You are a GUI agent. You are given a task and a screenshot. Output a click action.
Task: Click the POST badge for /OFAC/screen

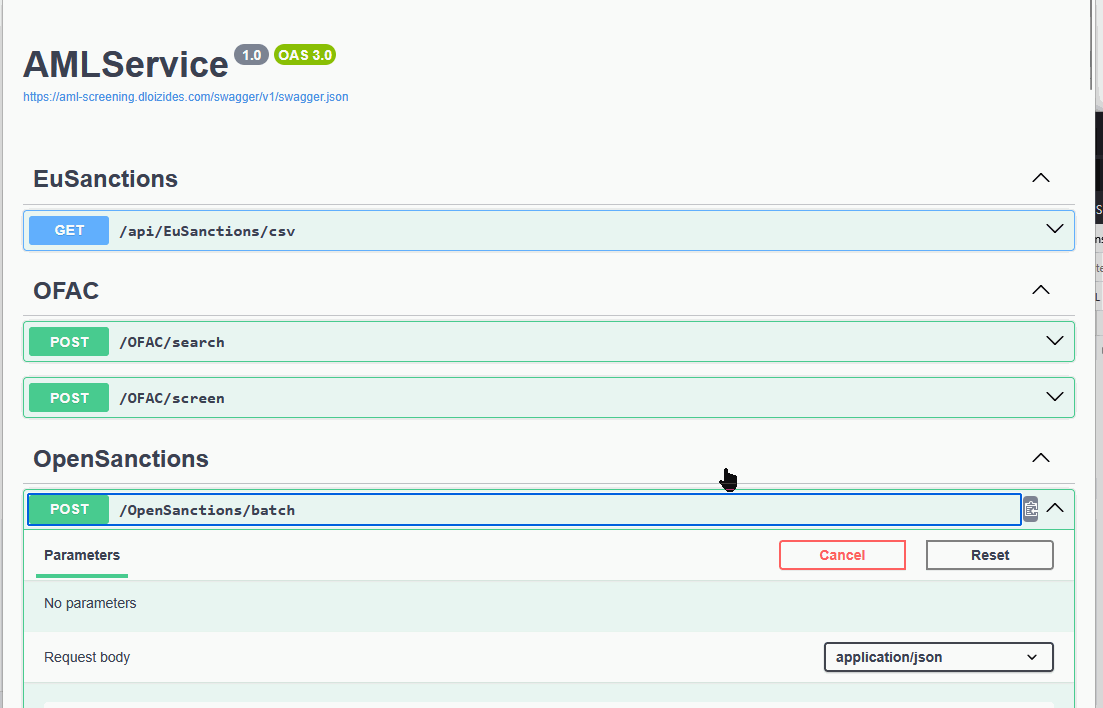click(x=69, y=398)
